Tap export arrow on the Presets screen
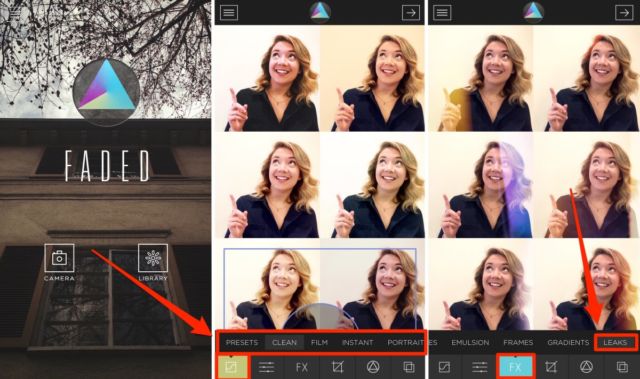 coord(411,13)
